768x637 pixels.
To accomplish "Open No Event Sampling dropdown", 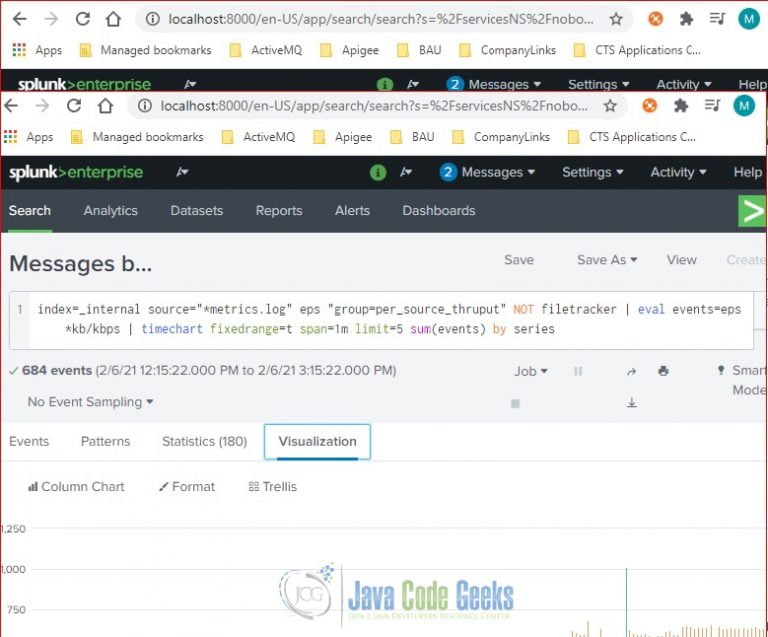I will coord(91,402).
